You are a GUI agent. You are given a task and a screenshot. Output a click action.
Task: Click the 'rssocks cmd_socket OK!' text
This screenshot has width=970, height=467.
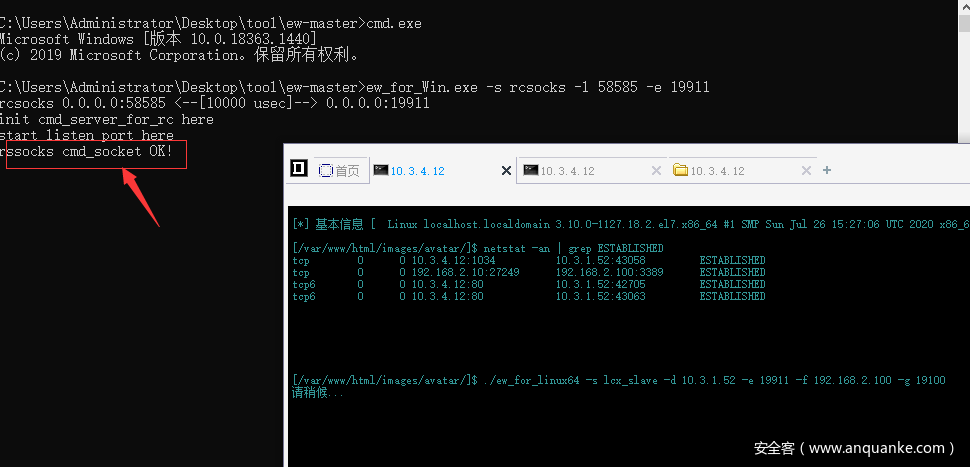(87, 152)
